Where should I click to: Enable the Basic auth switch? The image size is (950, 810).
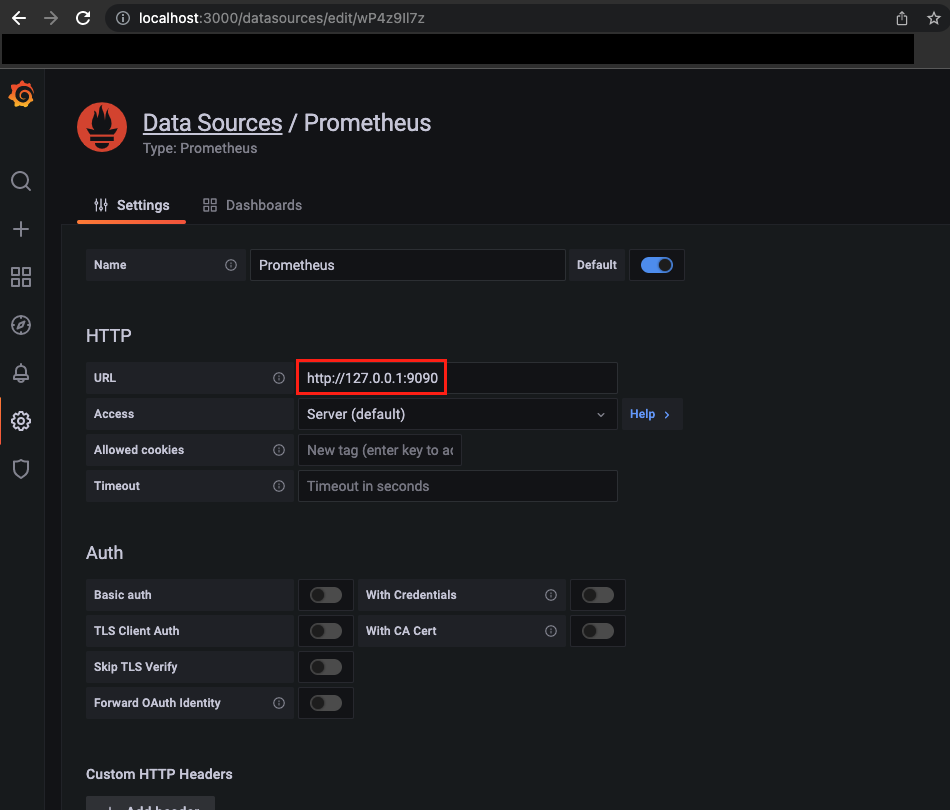326,595
